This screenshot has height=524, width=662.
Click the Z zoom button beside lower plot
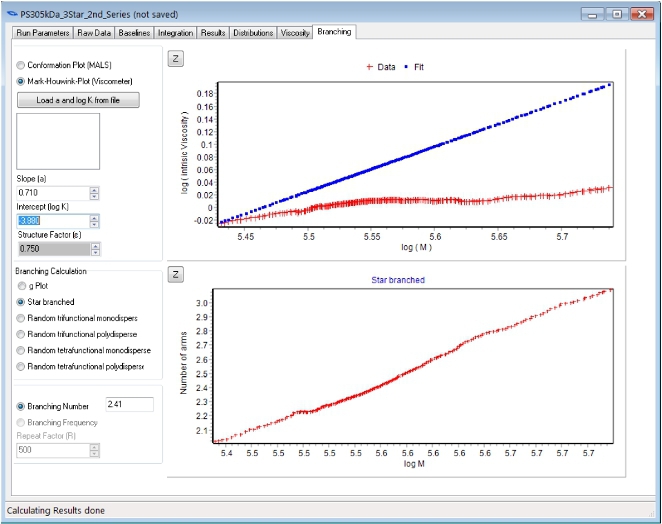[175, 274]
